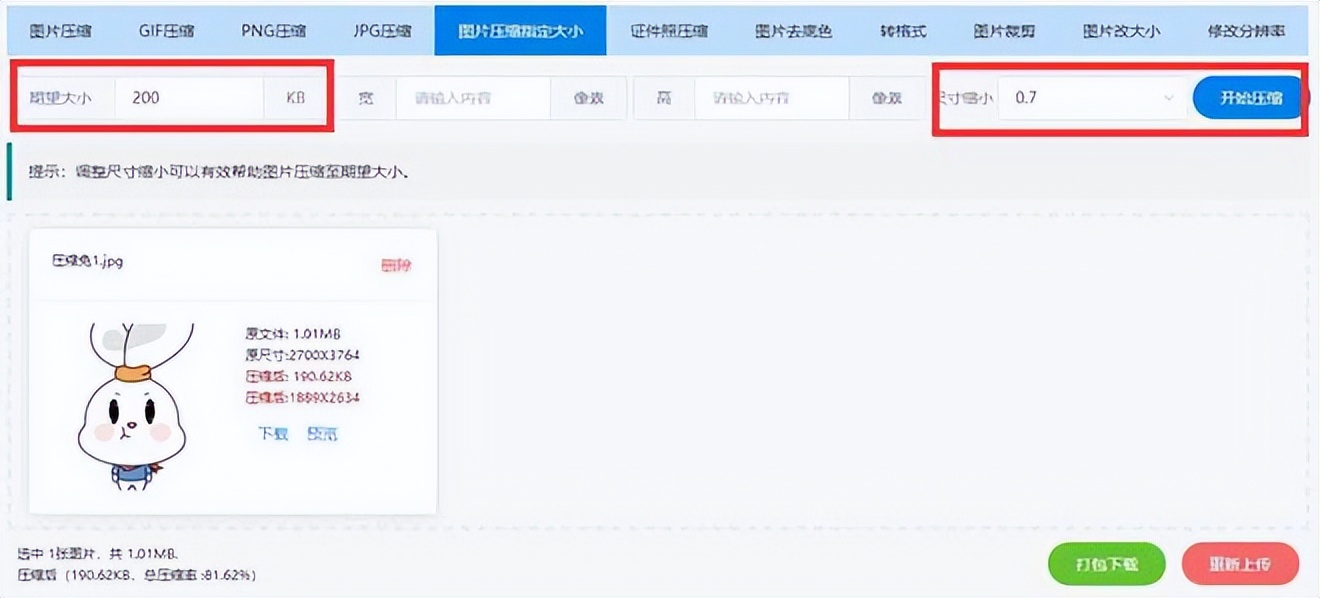Switch to the 图片裁剪 tab
This screenshot has width=1320, height=598.
click(1006, 30)
